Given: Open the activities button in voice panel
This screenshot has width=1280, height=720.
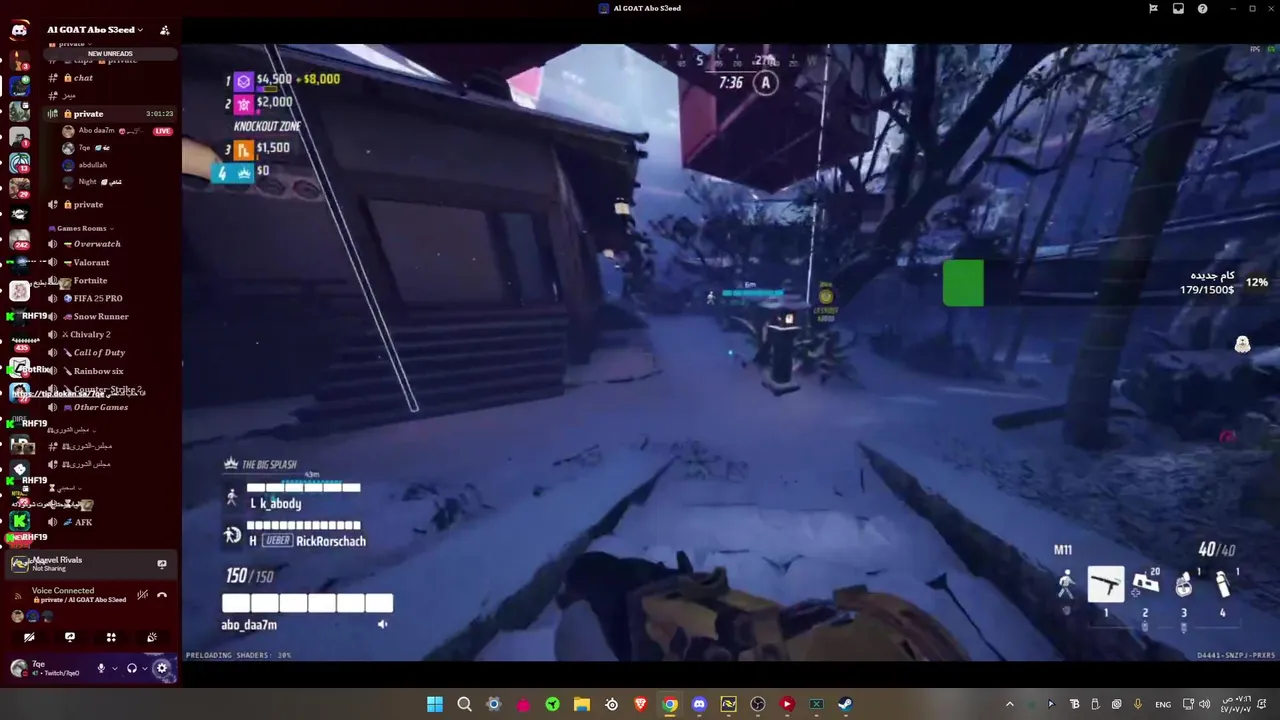Looking at the screenshot, I should click(111, 637).
